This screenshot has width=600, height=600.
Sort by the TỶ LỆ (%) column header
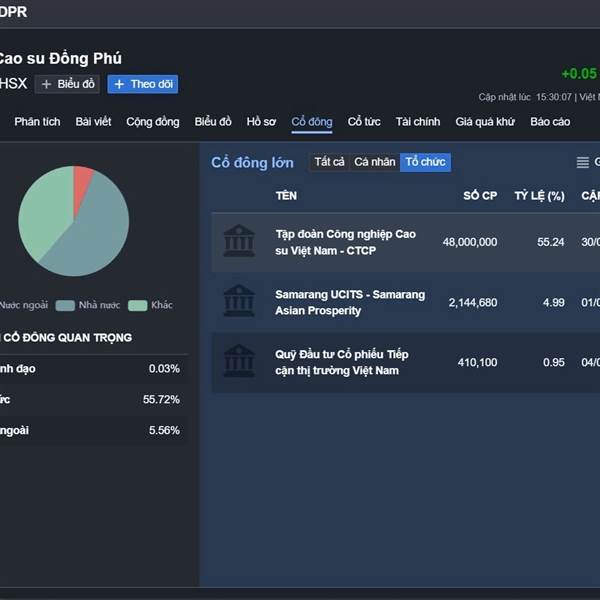coord(539,195)
